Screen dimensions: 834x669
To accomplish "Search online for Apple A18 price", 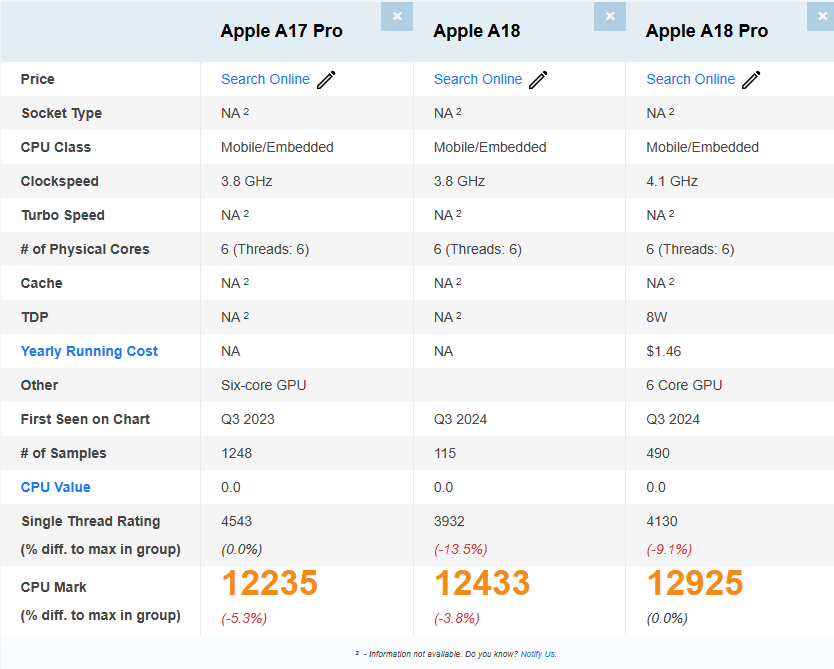I will [x=478, y=79].
